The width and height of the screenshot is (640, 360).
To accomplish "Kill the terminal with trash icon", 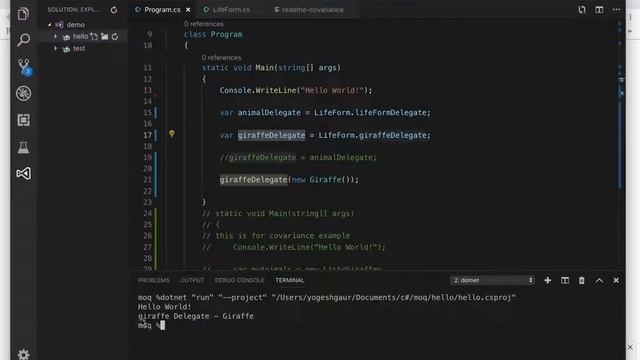I will pos(582,280).
